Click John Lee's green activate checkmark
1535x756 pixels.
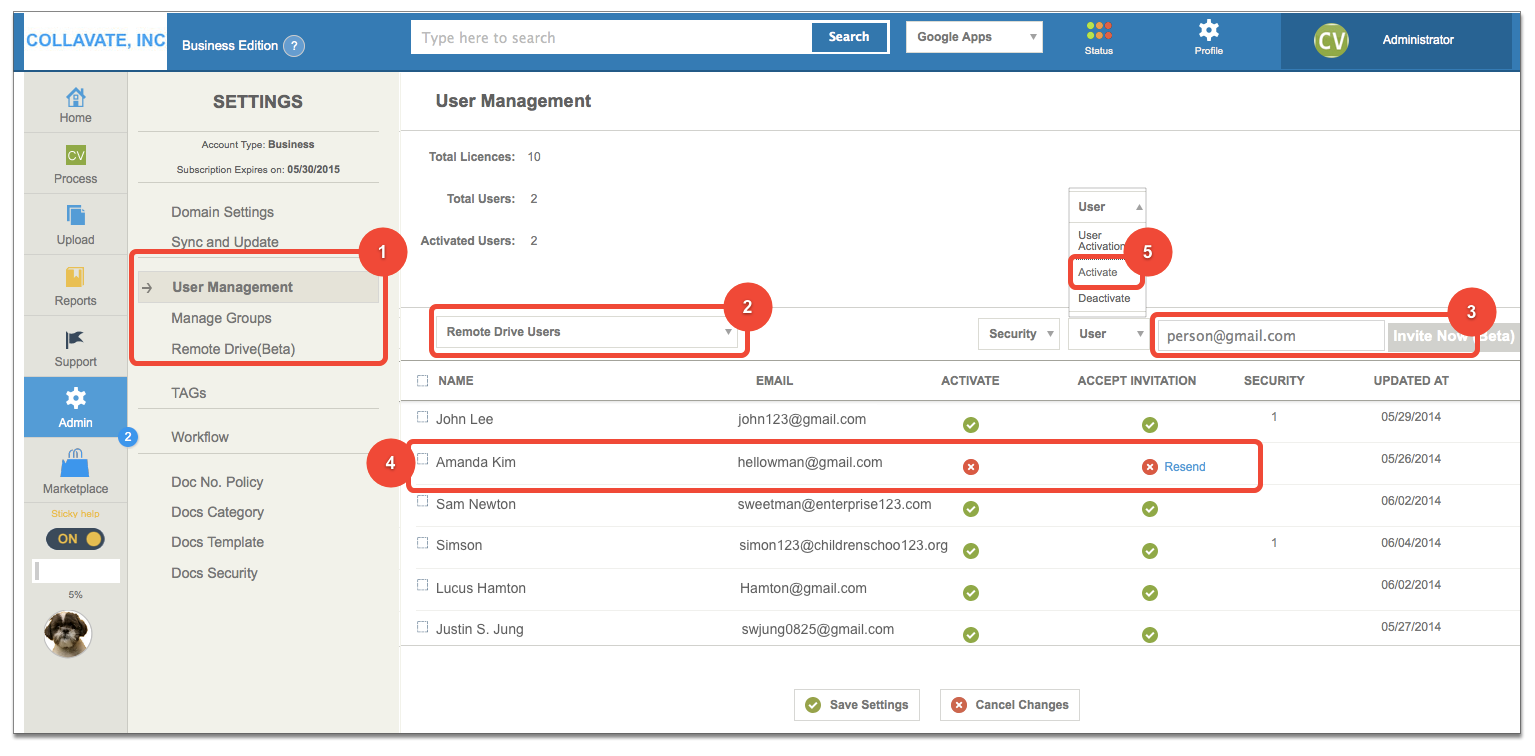970,425
